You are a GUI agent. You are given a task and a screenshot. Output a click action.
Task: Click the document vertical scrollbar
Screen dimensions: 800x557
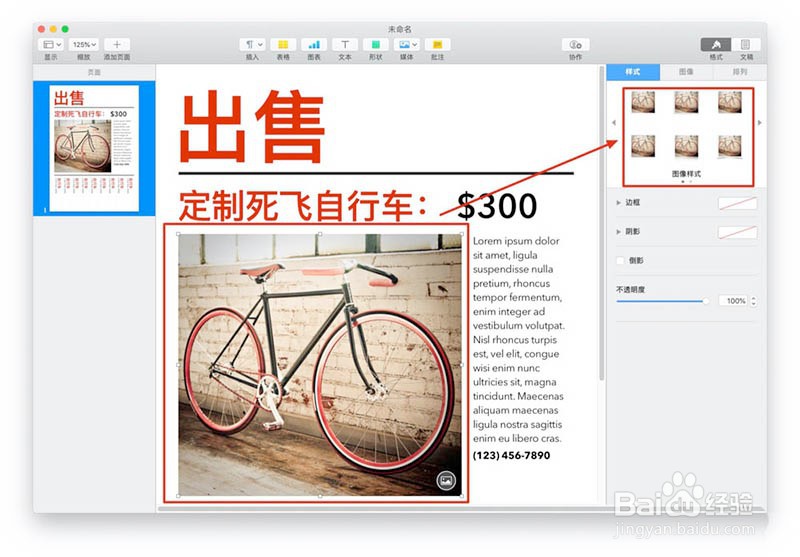click(x=602, y=223)
